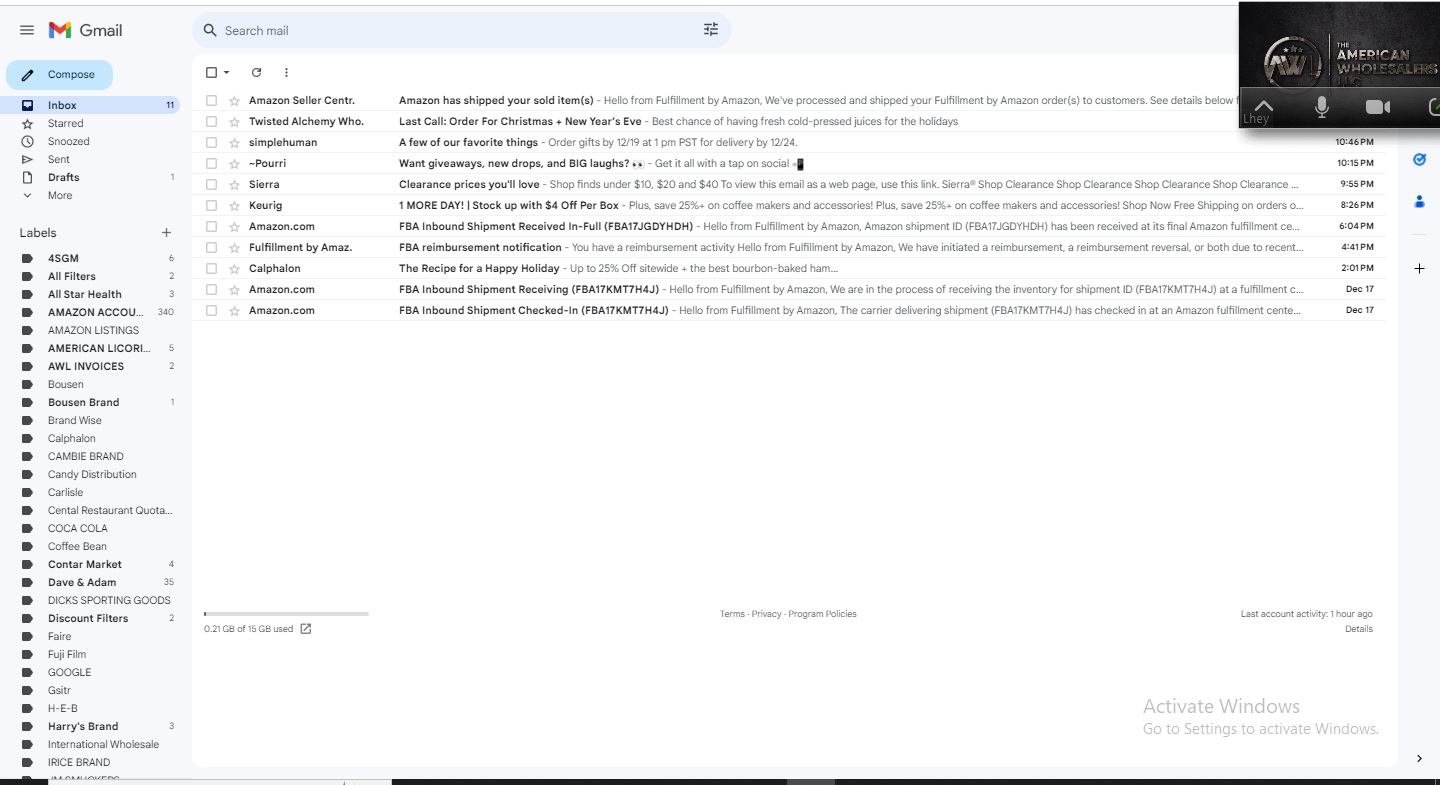This screenshot has width=1440, height=785.
Task: Open the AWL INVOICES label
Action: coord(86,366)
